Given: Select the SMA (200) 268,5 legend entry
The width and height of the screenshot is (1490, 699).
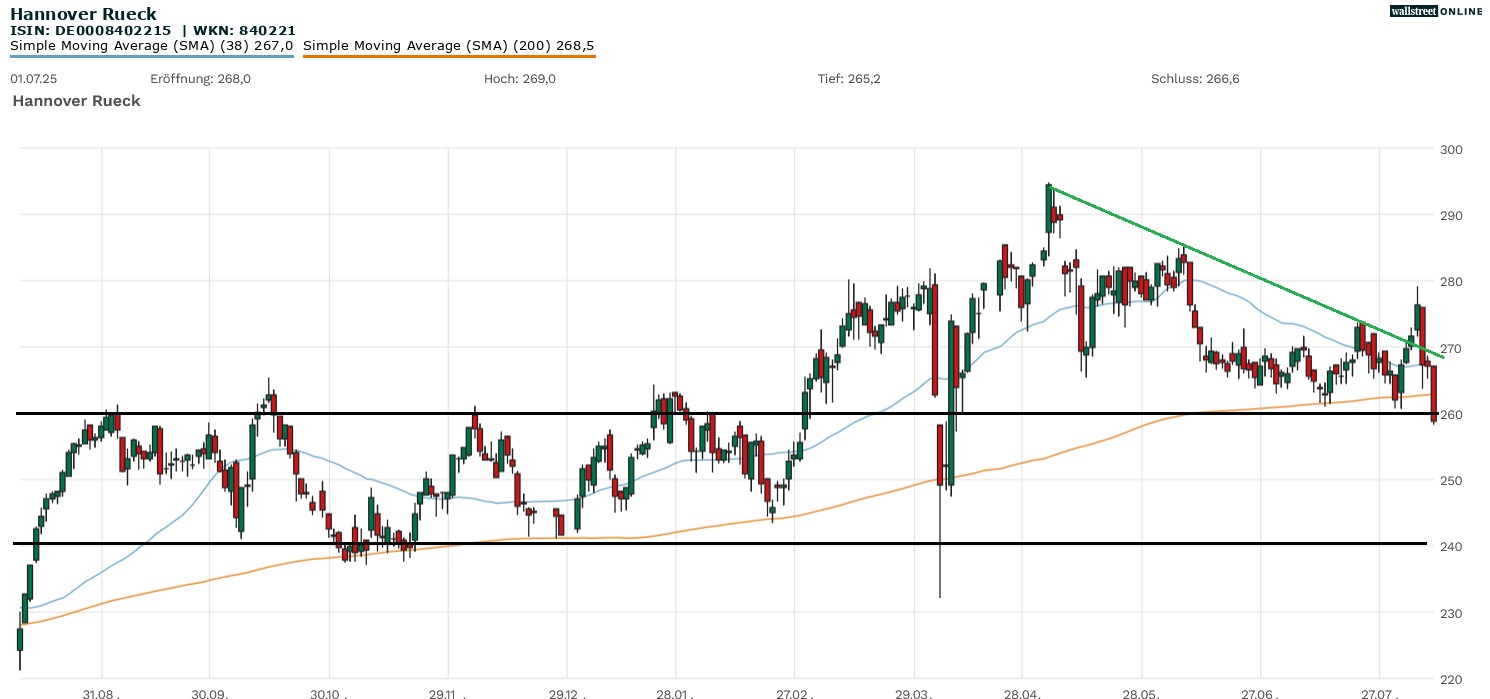Looking at the screenshot, I should pyautogui.click(x=449, y=46).
